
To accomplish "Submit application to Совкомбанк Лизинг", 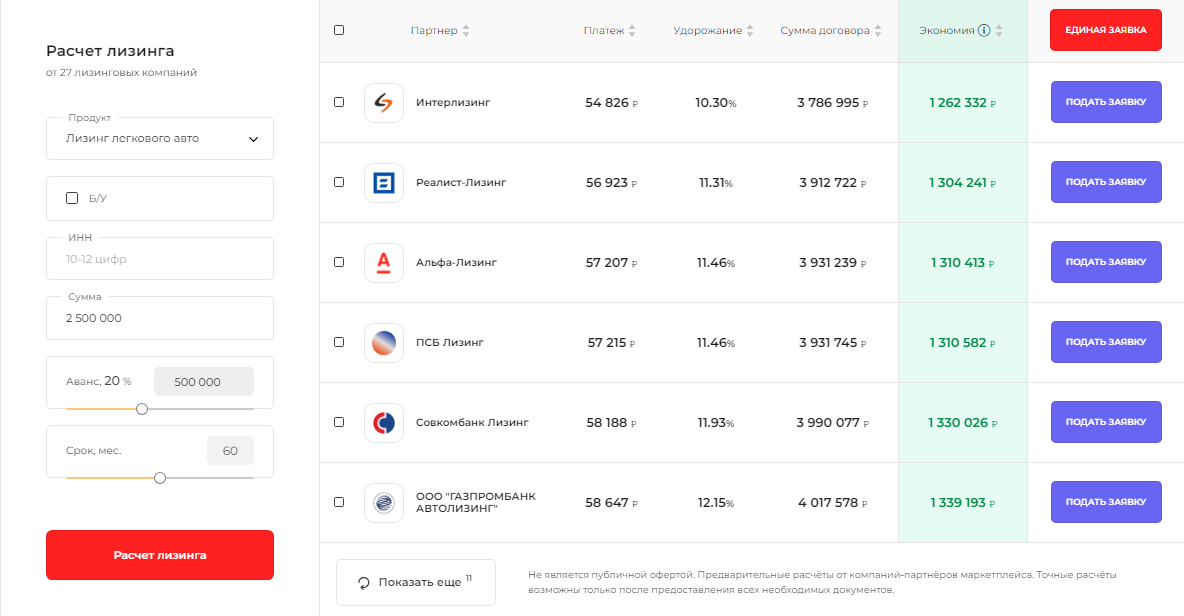I will click(x=1105, y=422).
